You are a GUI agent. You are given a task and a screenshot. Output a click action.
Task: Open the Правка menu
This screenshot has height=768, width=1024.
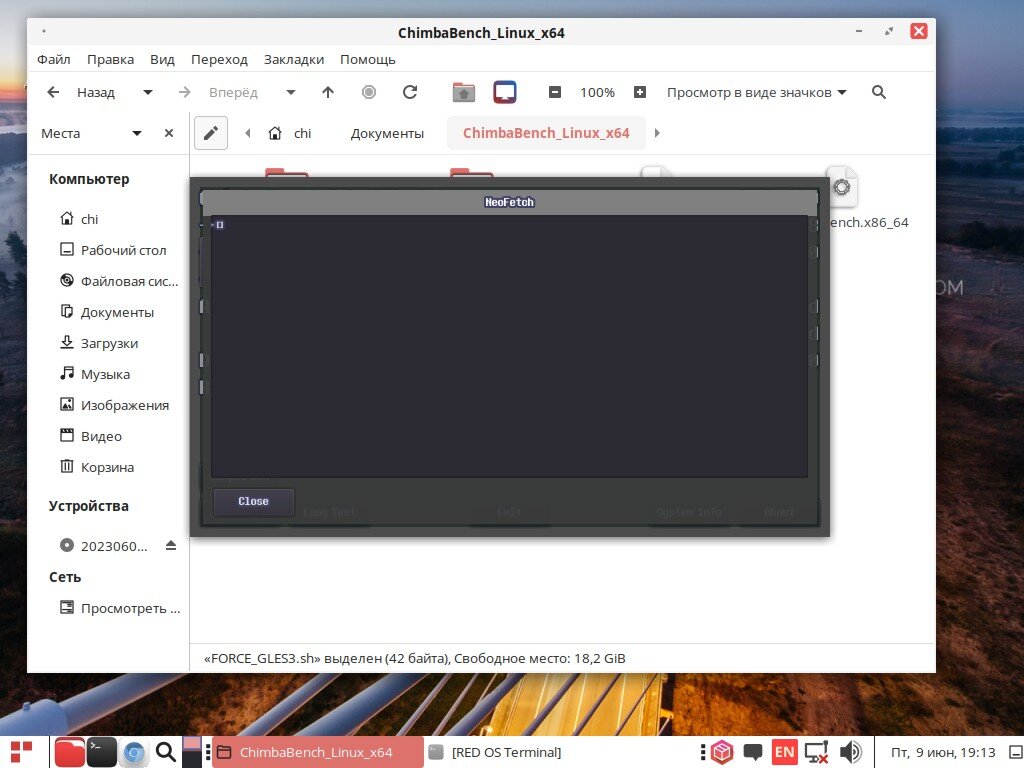110,59
